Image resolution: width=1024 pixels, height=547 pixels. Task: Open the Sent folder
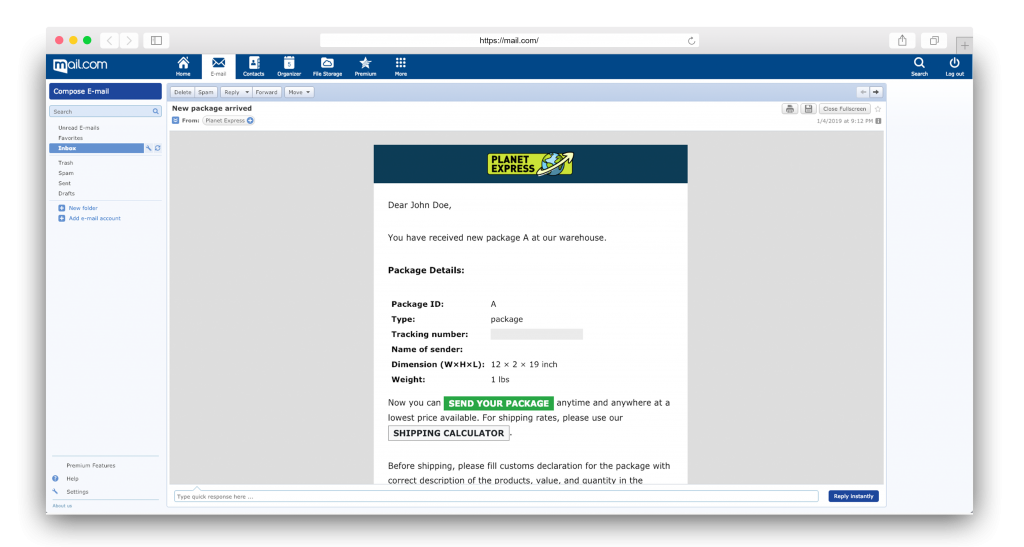tap(65, 183)
